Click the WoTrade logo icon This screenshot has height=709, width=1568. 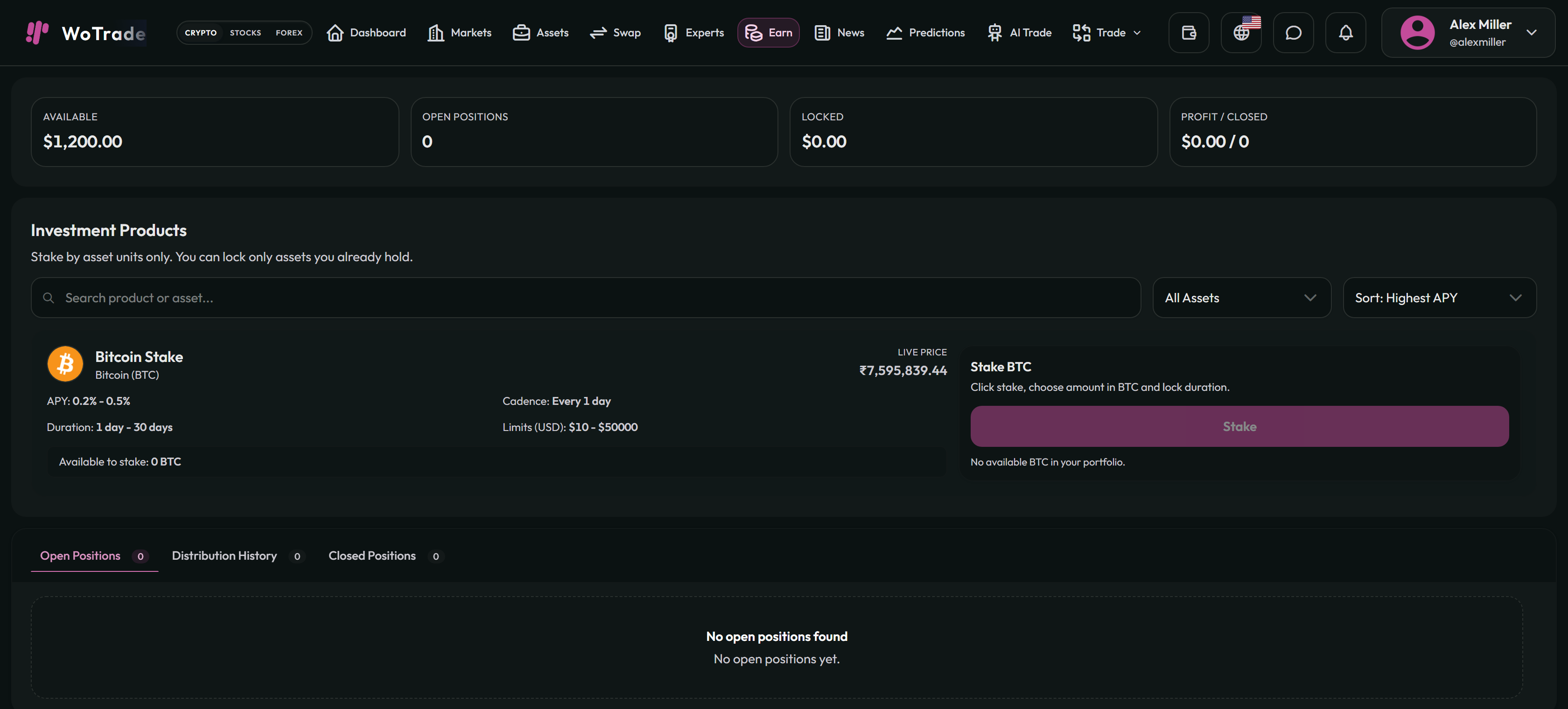[37, 32]
